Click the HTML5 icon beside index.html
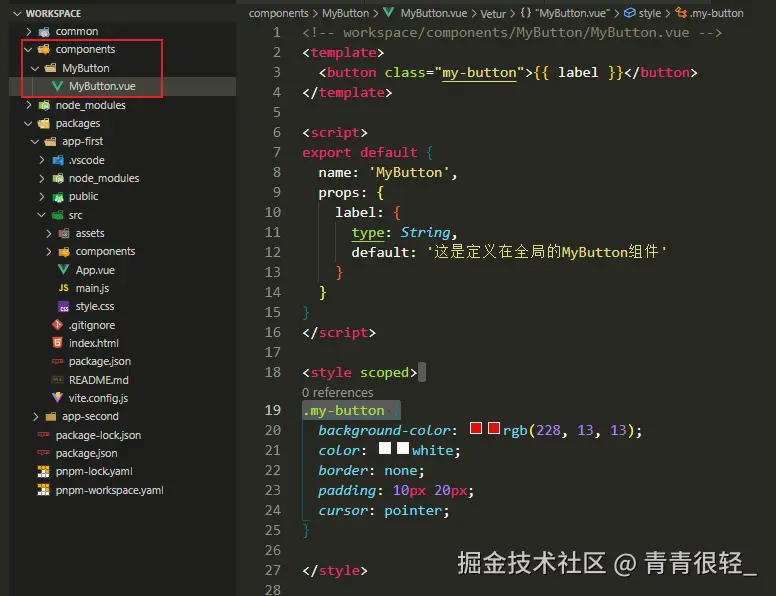This screenshot has height=596, width=776. (x=57, y=343)
